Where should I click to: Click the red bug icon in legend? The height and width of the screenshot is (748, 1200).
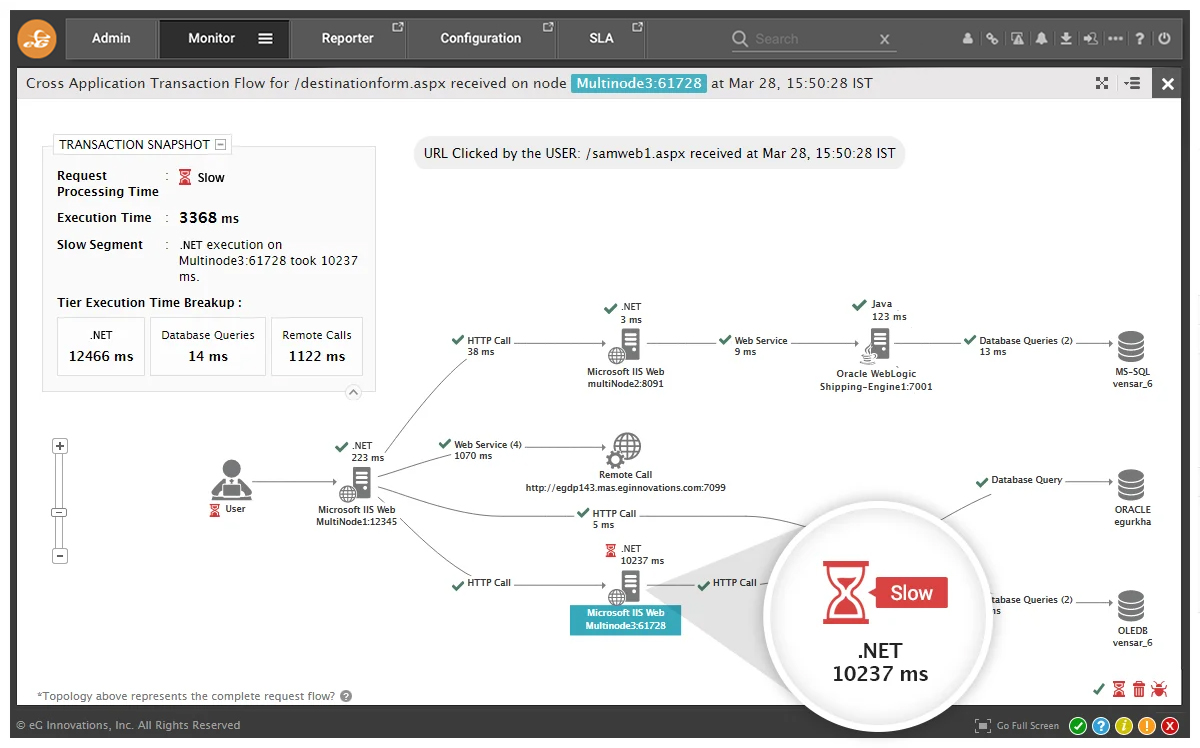[x=1159, y=689]
